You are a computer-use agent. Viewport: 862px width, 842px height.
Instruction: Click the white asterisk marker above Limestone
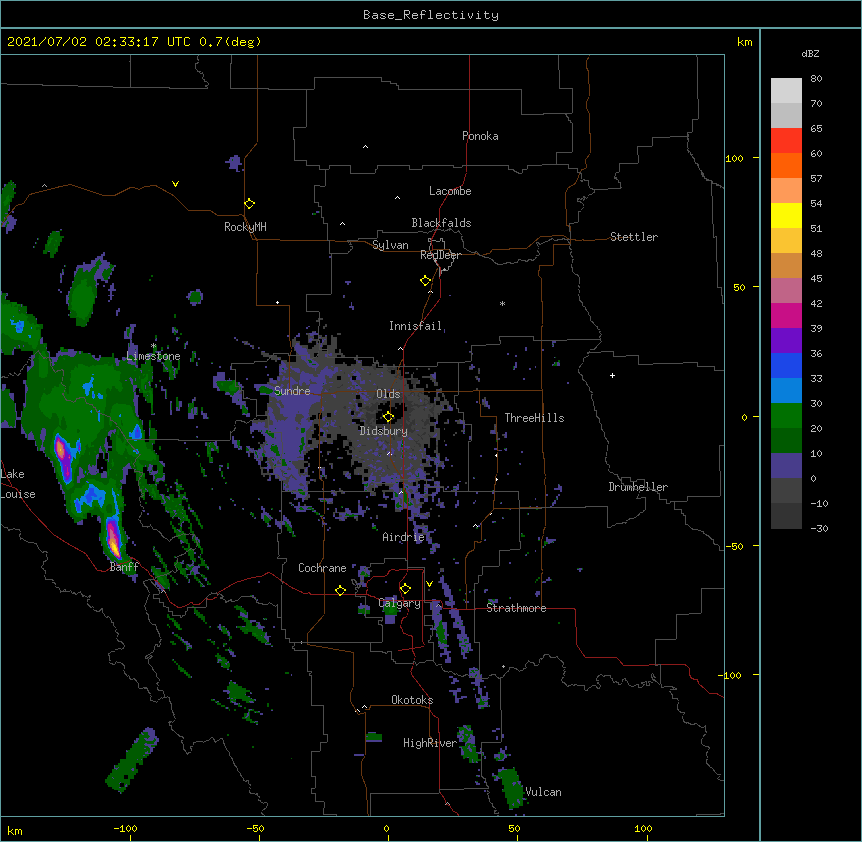coord(153,346)
